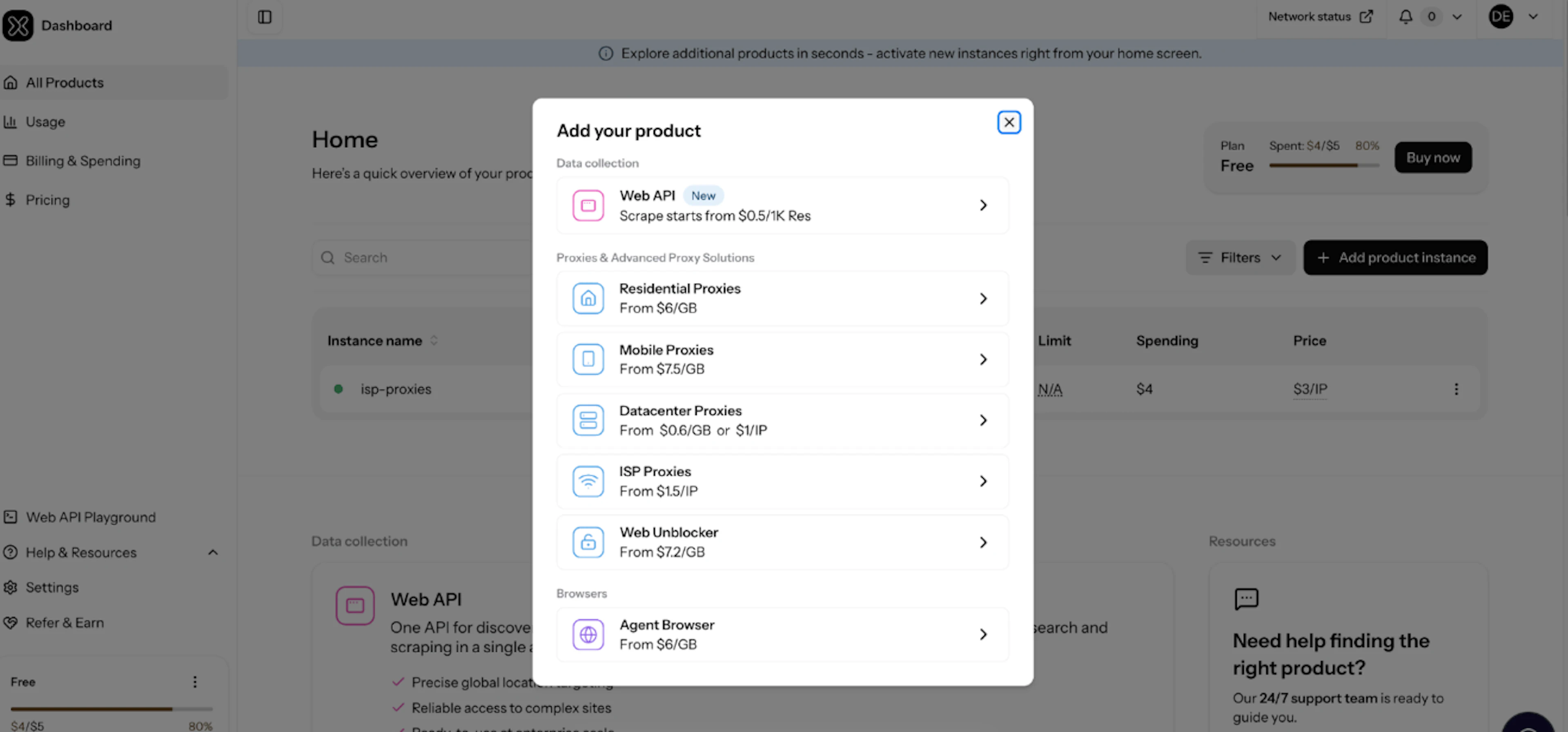Open isp-proxies row three-dot menu
1568x732 pixels.
tap(1456, 389)
